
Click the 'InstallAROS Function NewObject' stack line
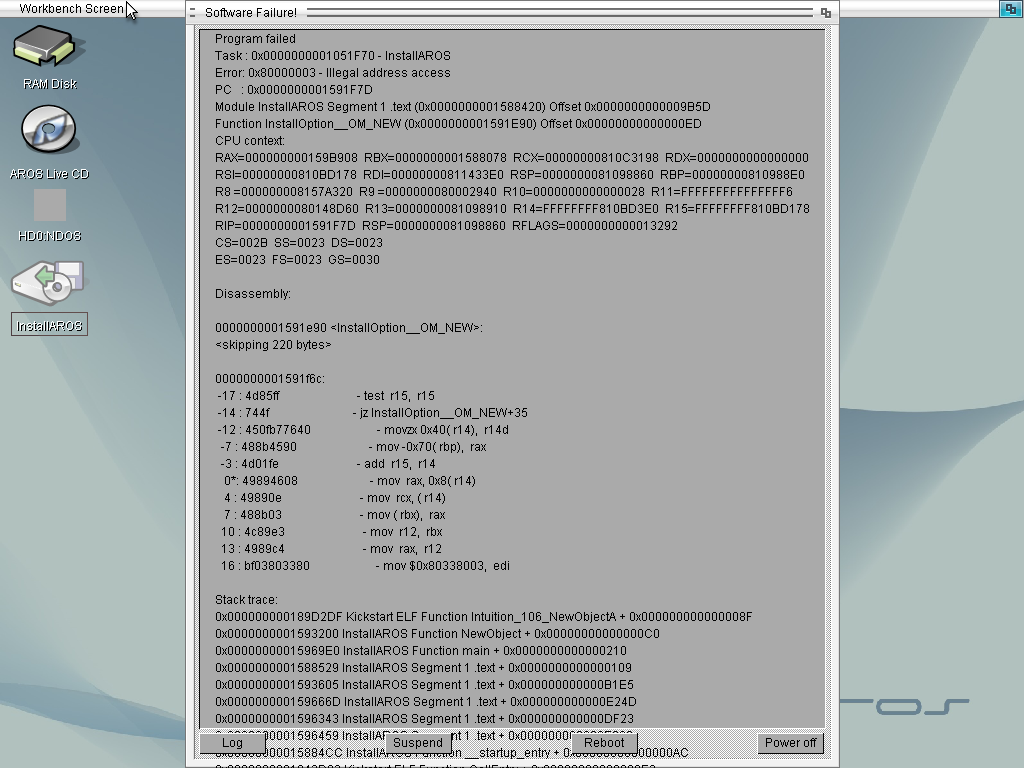coord(437,633)
